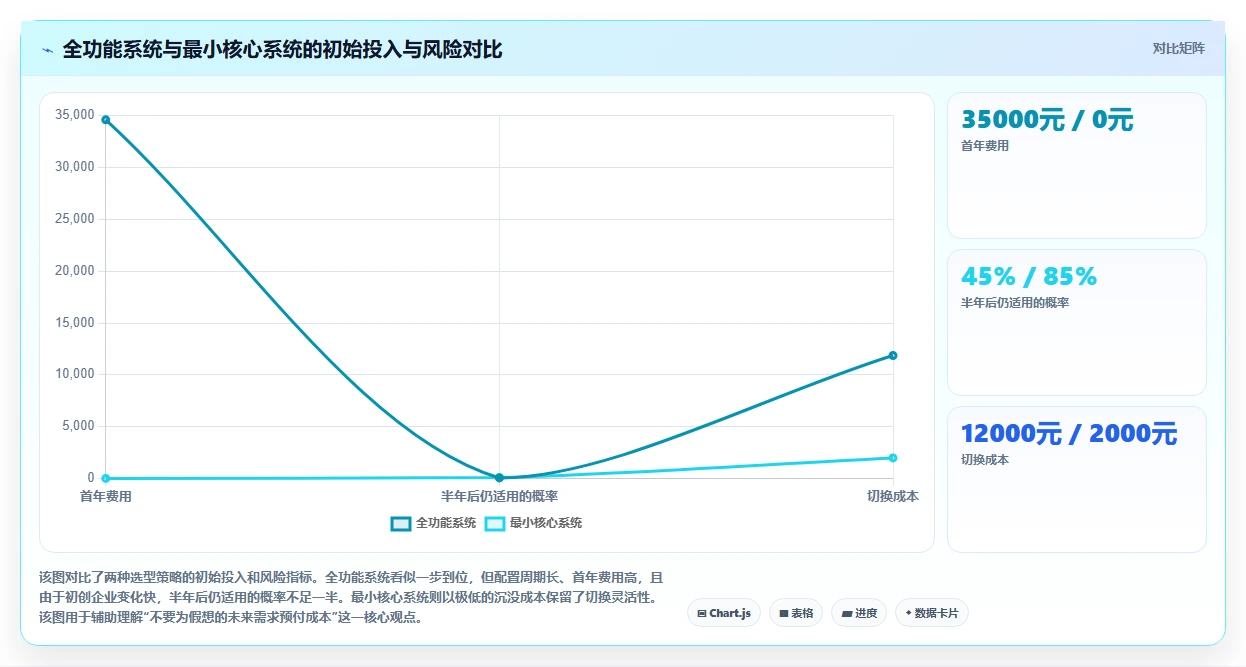Click the 35000元 / 0元 card value
Image resolution: width=1246 pixels, height=667 pixels.
(x=1047, y=120)
